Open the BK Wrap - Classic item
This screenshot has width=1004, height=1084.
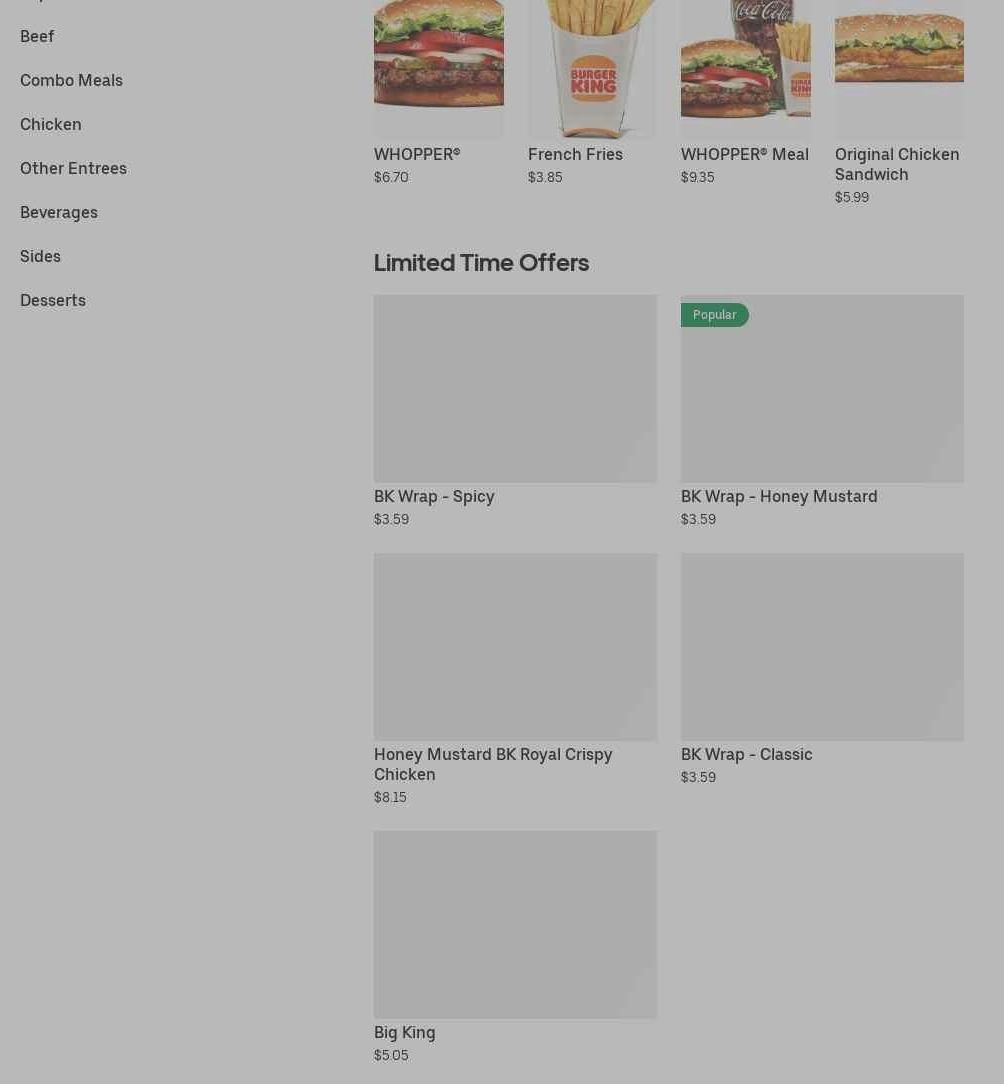pos(746,754)
